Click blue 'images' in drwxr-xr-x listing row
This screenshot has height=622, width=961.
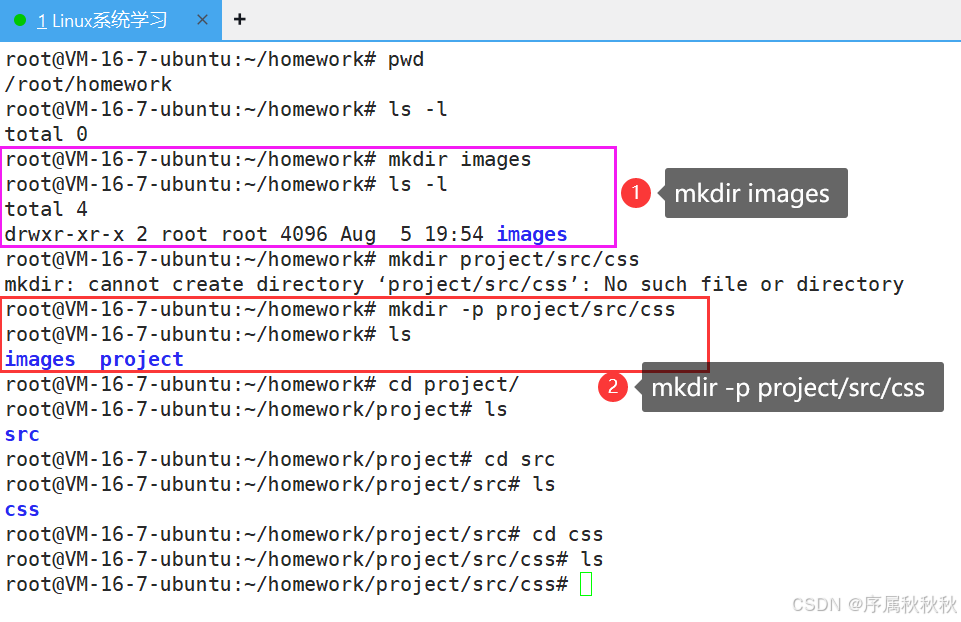pyautogui.click(x=531, y=234)
